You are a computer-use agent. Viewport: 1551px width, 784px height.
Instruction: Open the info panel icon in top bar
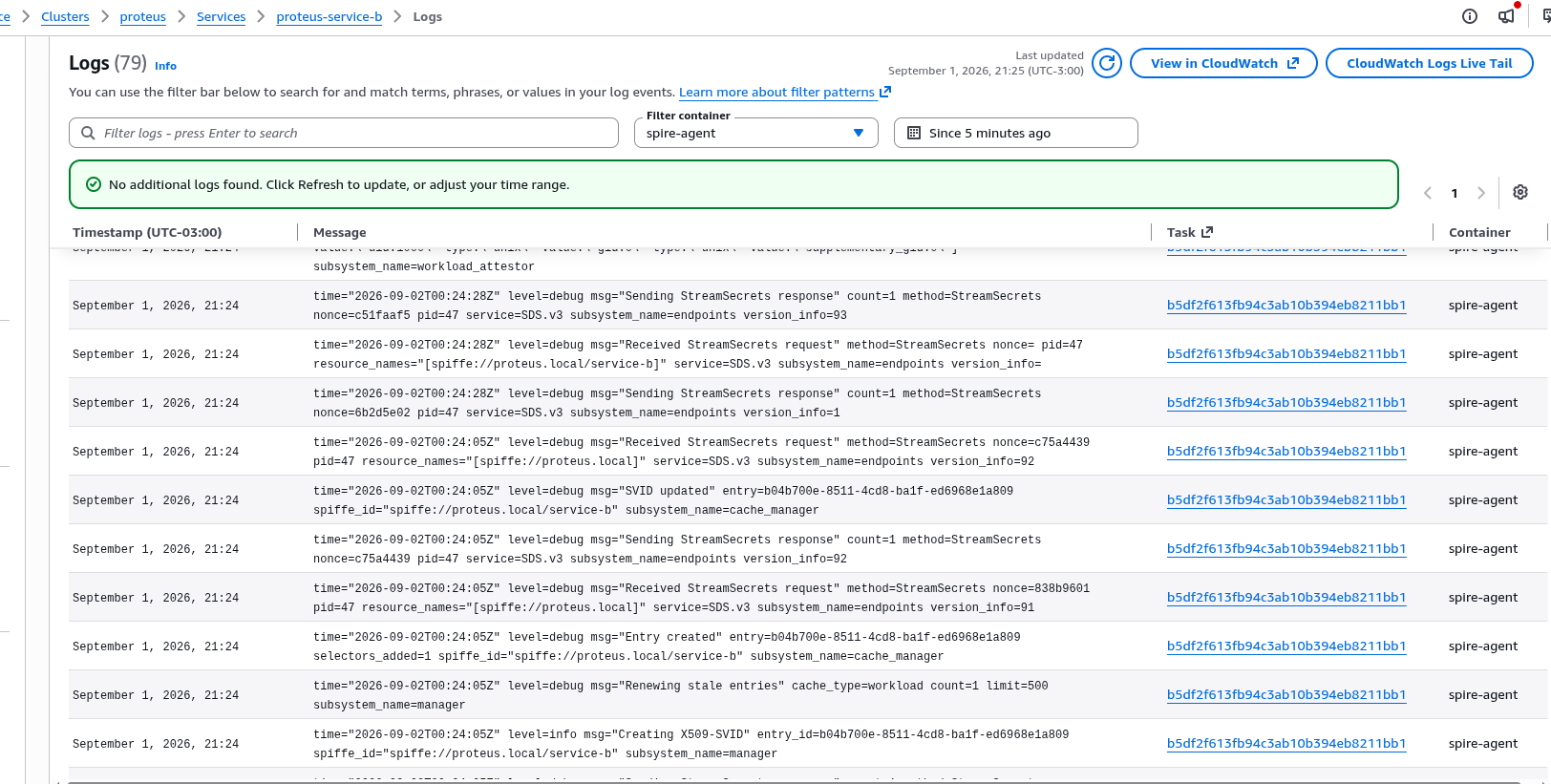tap(1470, 16)
